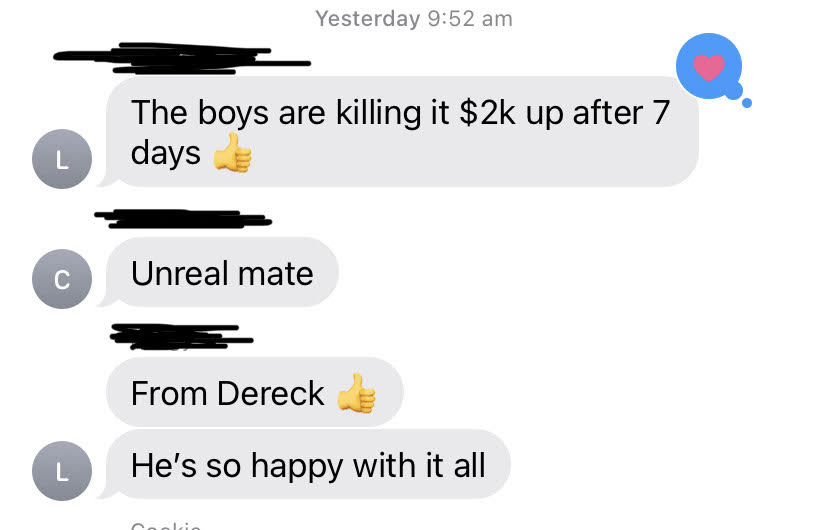Click the C contact avatar

(62, 279)
